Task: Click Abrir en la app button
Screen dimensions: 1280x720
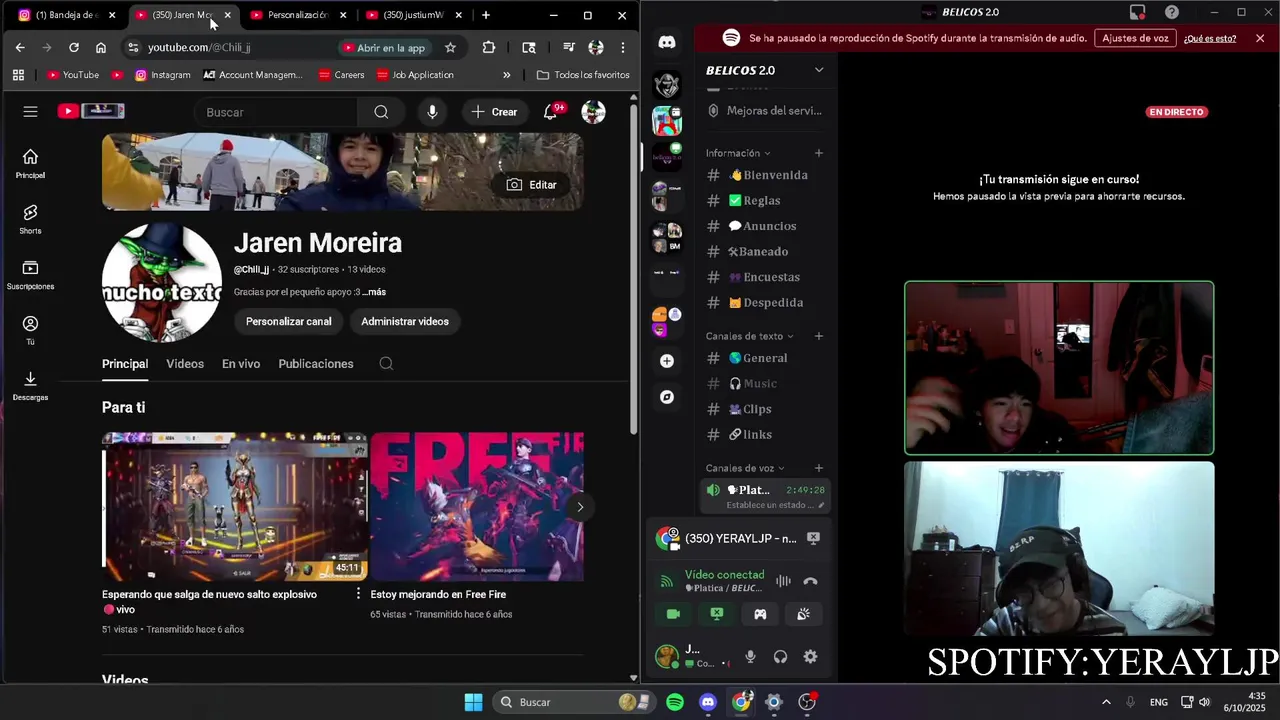Action: (x=384, y=47)
